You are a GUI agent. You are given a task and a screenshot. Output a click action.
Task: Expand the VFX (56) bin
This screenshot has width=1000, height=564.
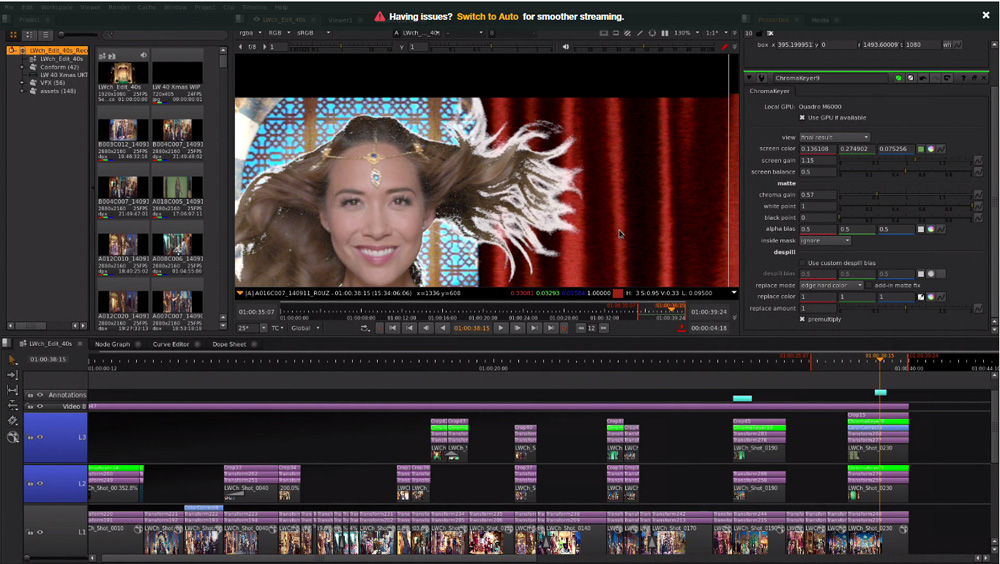pos(22,83)
